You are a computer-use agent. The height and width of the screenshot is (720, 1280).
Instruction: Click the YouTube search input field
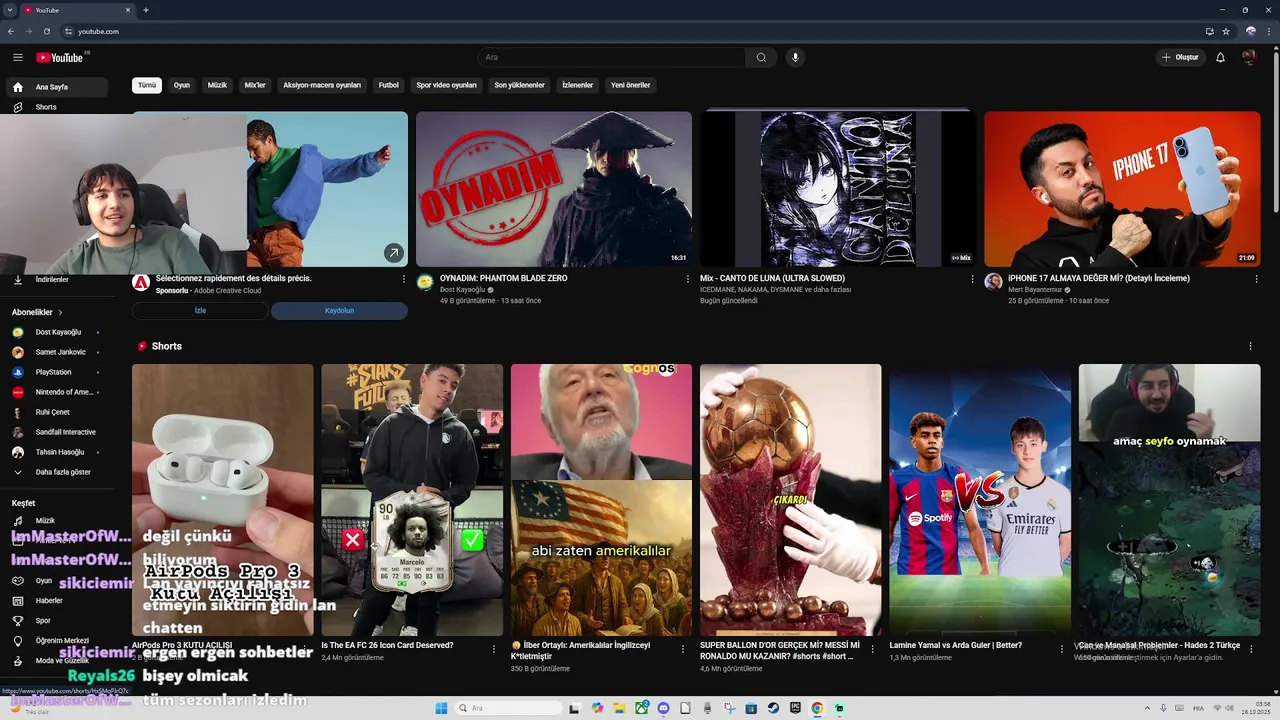[x=610, y=57]
